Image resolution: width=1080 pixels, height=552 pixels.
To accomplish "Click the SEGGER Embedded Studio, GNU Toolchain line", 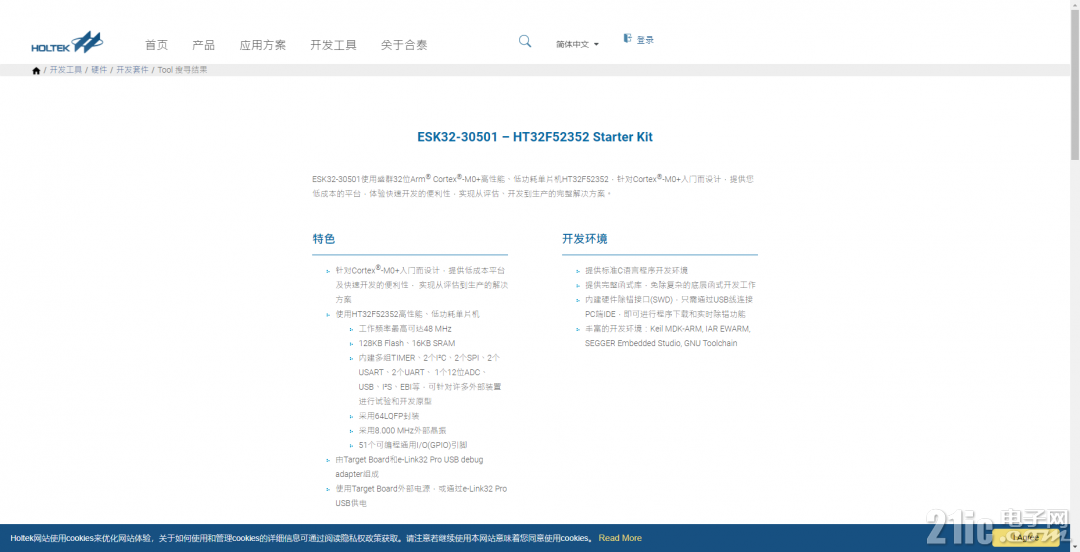I will coord(661,343).
